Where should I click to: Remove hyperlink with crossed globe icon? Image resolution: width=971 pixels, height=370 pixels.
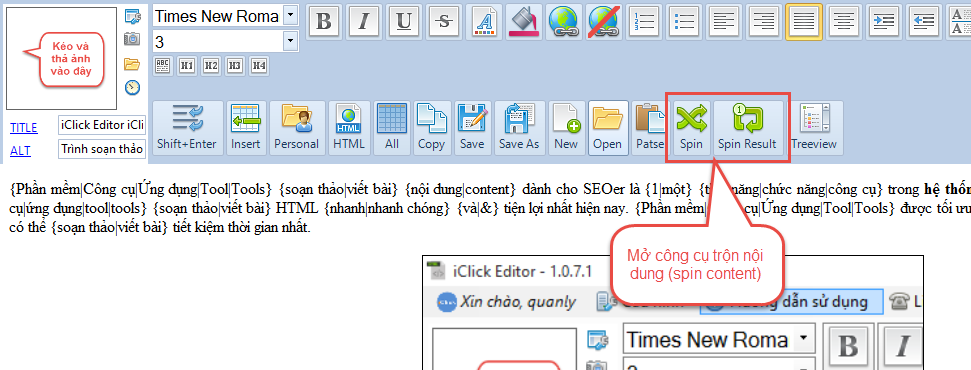click(x=604, y=22)
